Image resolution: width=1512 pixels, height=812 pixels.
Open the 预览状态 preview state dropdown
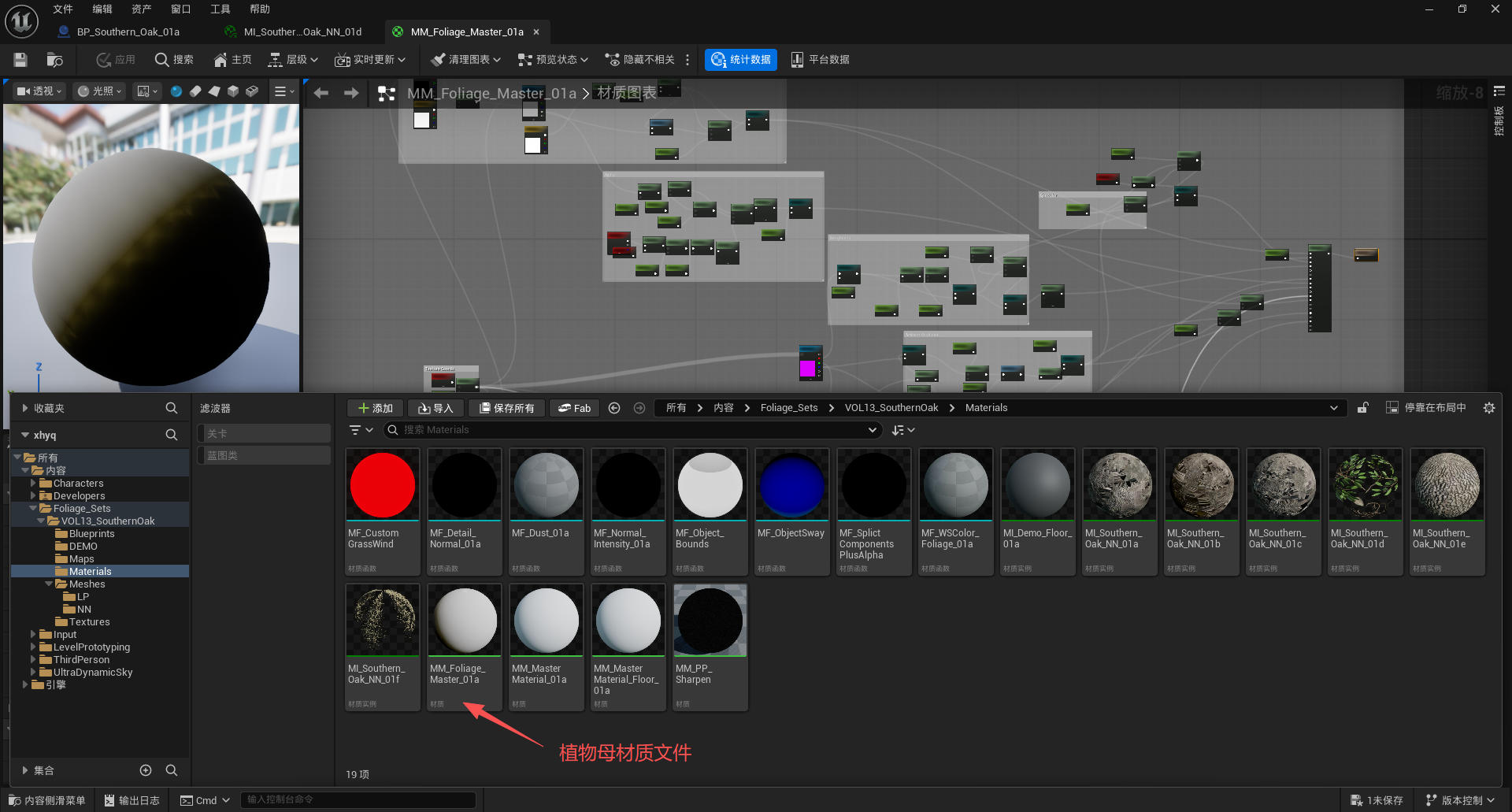tap(553, 60)
